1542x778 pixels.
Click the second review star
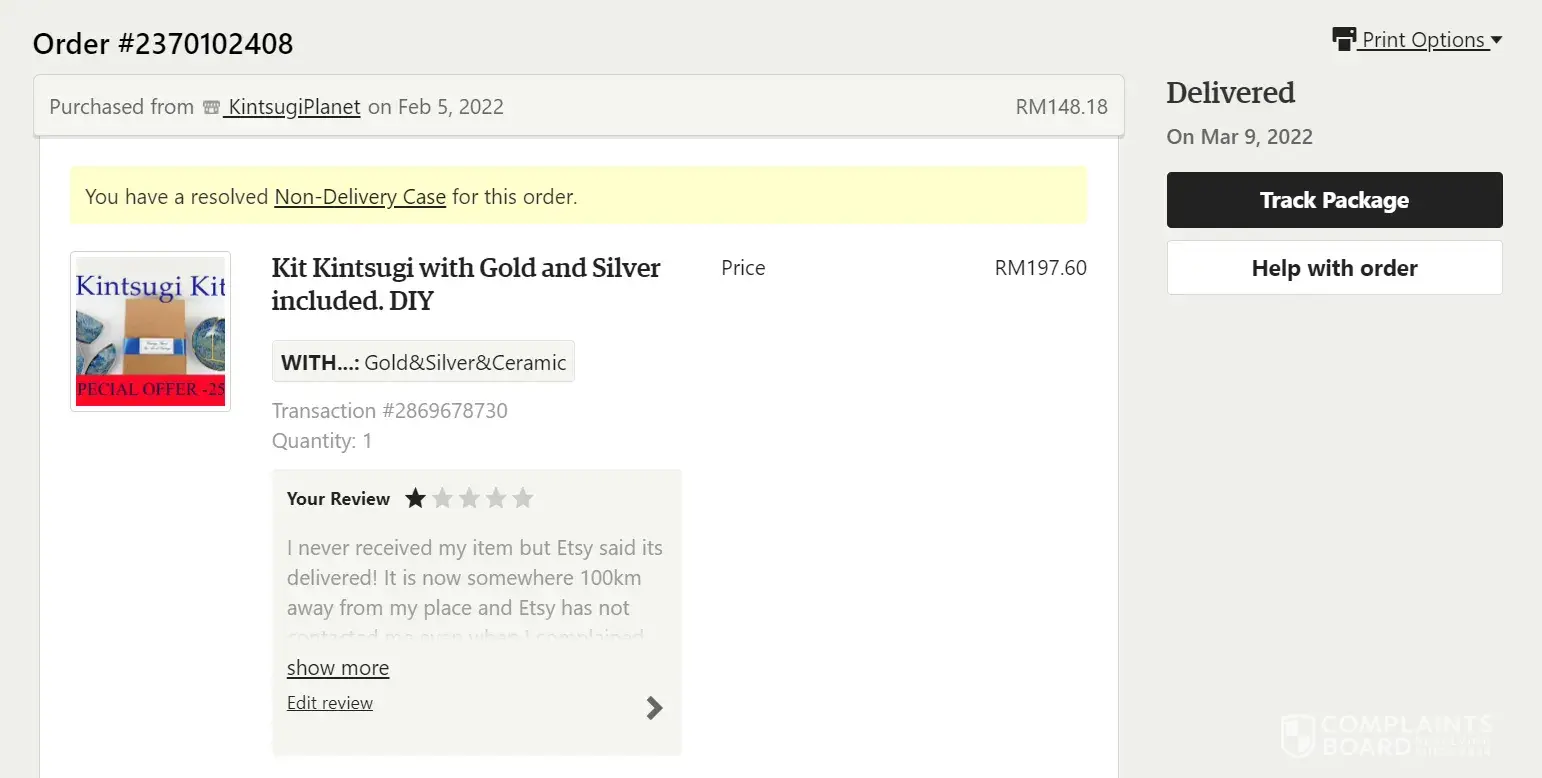pos(442,498)
